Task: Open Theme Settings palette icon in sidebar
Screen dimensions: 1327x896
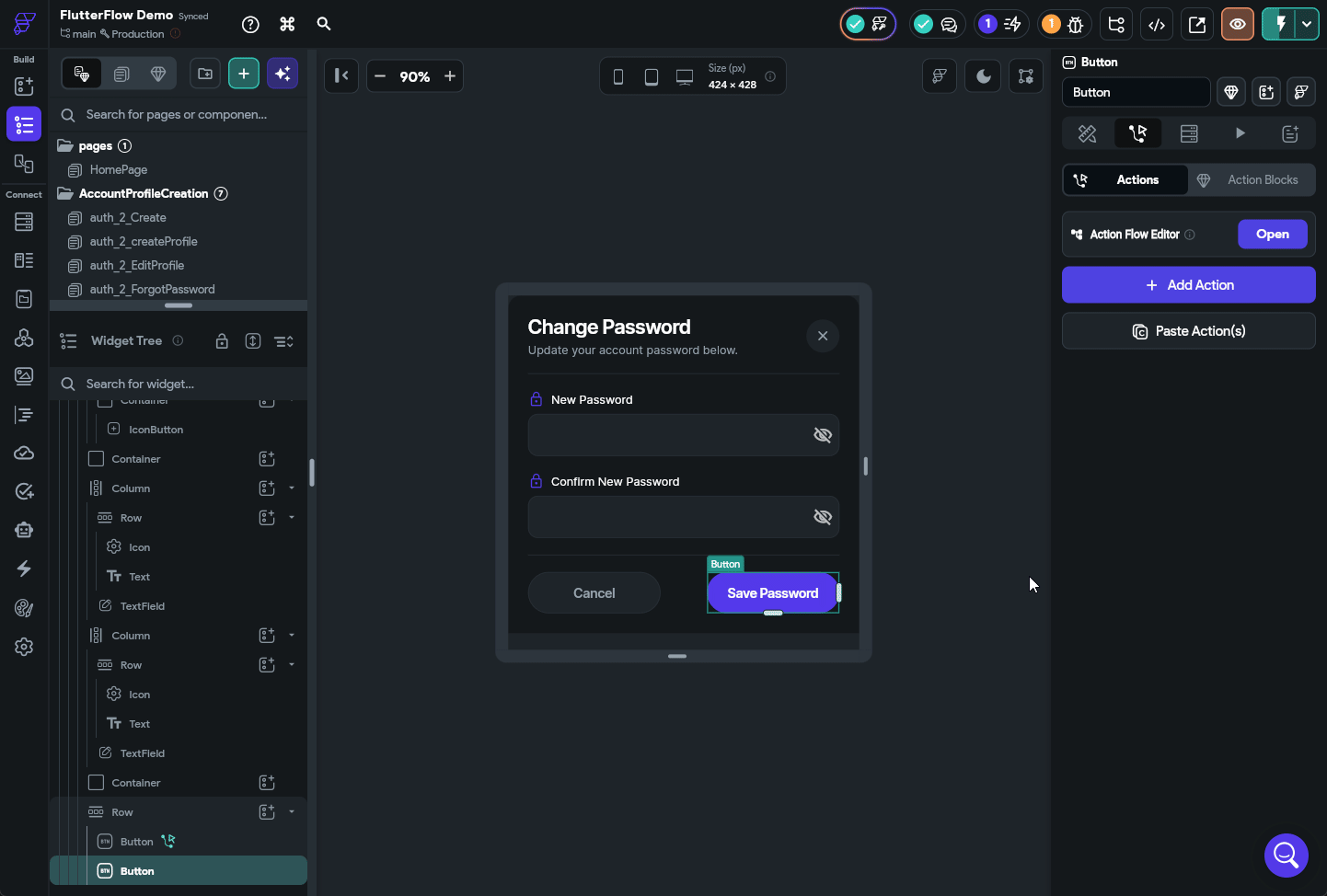Action: [x=24, y=608]
